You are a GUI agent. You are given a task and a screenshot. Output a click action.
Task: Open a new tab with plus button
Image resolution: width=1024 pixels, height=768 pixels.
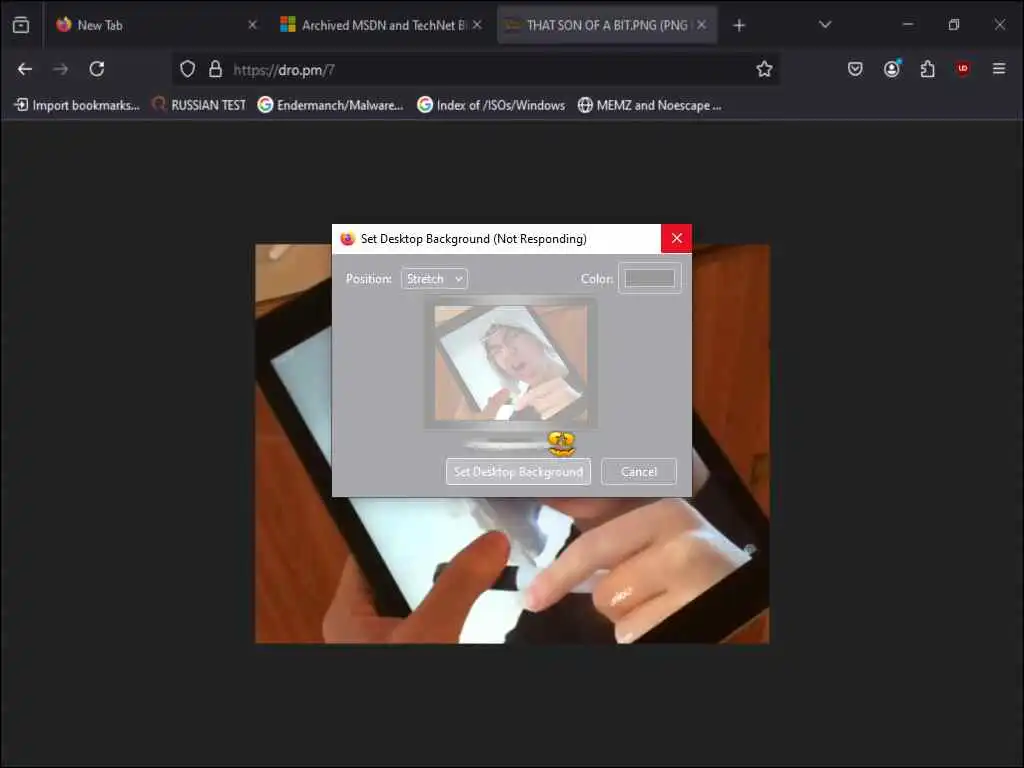[x=739, y=25]
